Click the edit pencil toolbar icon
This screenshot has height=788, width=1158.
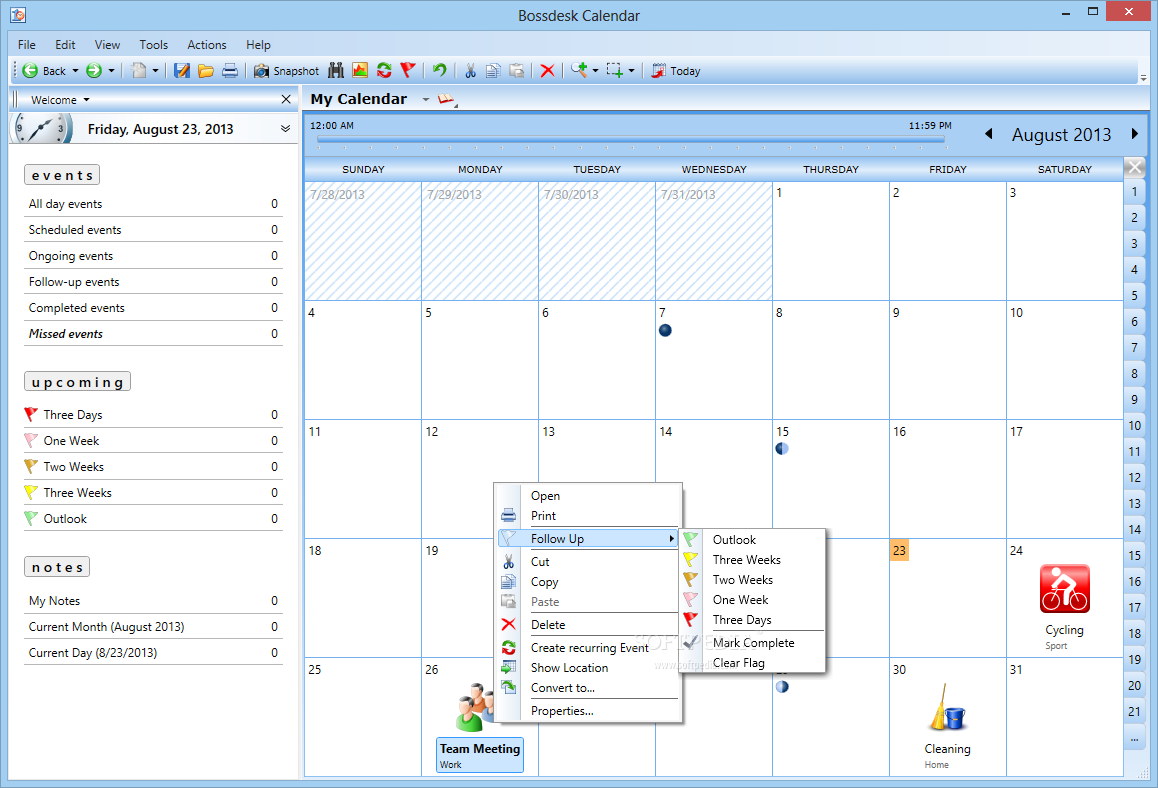point(182,71)
